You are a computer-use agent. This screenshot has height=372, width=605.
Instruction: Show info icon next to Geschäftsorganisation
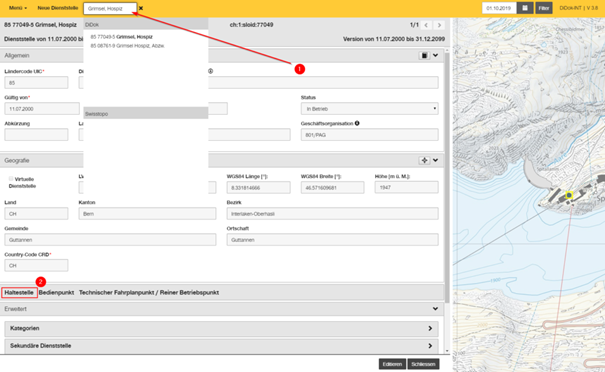tap(357, 123)
